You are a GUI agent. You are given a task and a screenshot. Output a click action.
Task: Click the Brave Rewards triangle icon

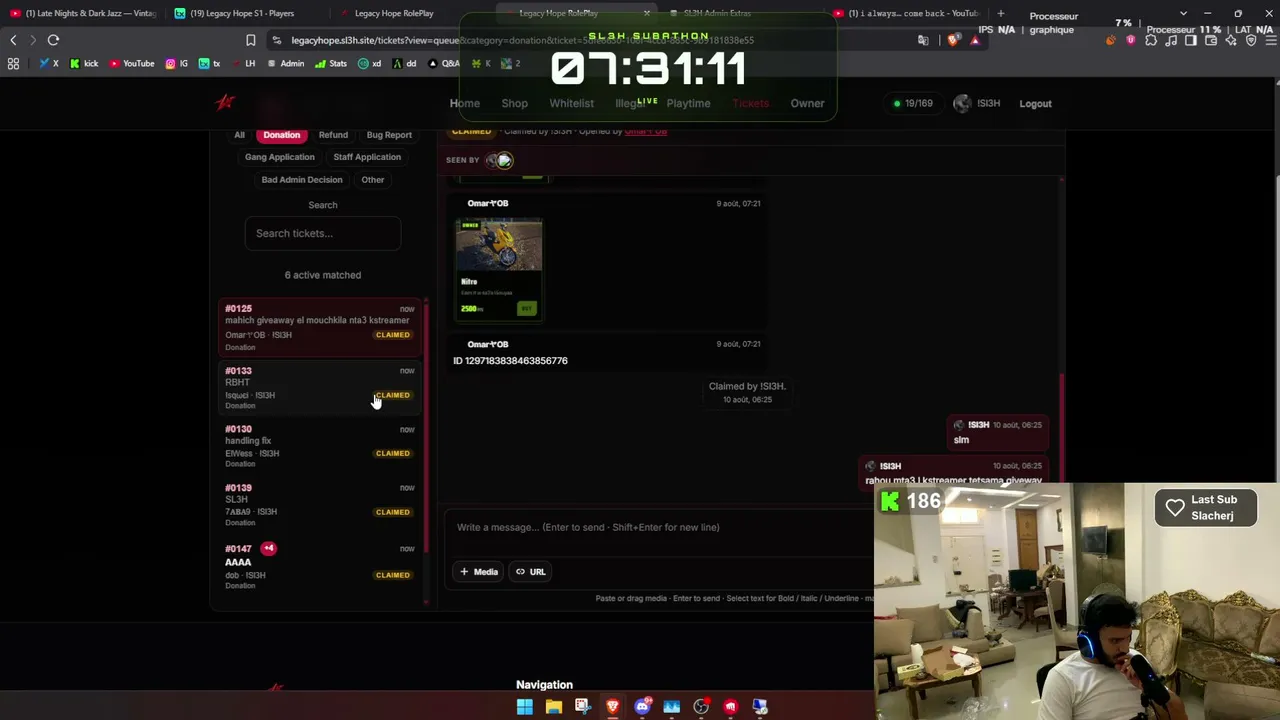pyautogui.click(x=975, y=40)
